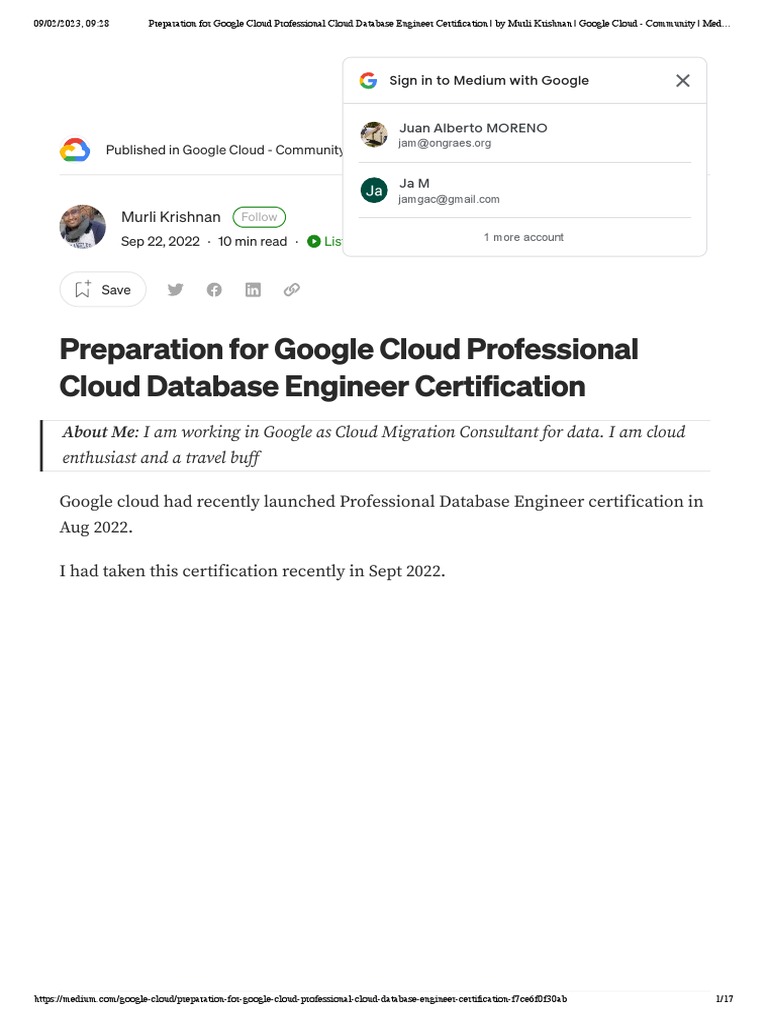Viewport: 768px width, 1024px height.
Task: Open Murli Krishnan's author profile link
Action: pyautogui.click(x=171, y=217)
